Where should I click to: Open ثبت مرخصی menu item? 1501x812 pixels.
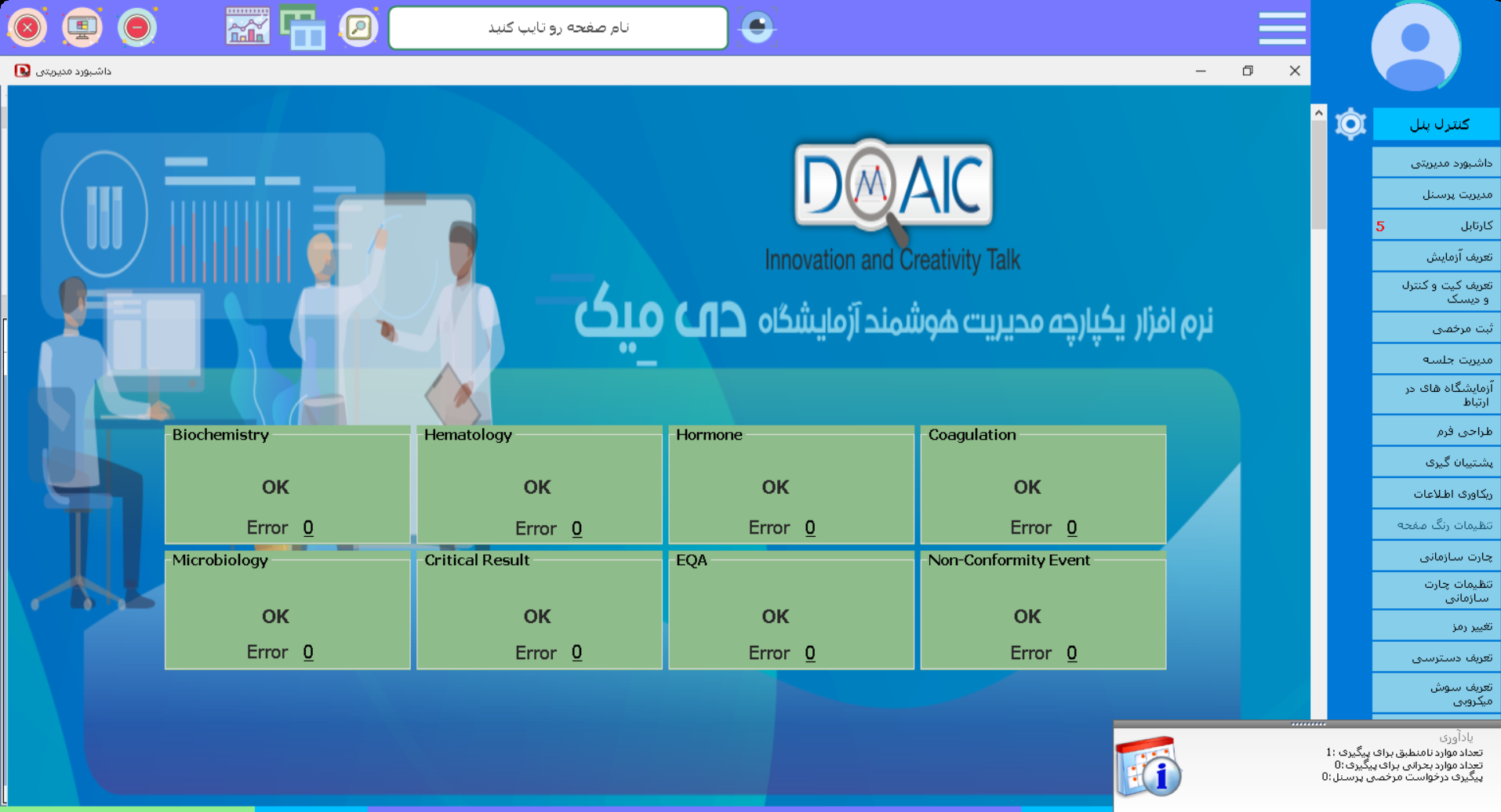point(1436,328)
